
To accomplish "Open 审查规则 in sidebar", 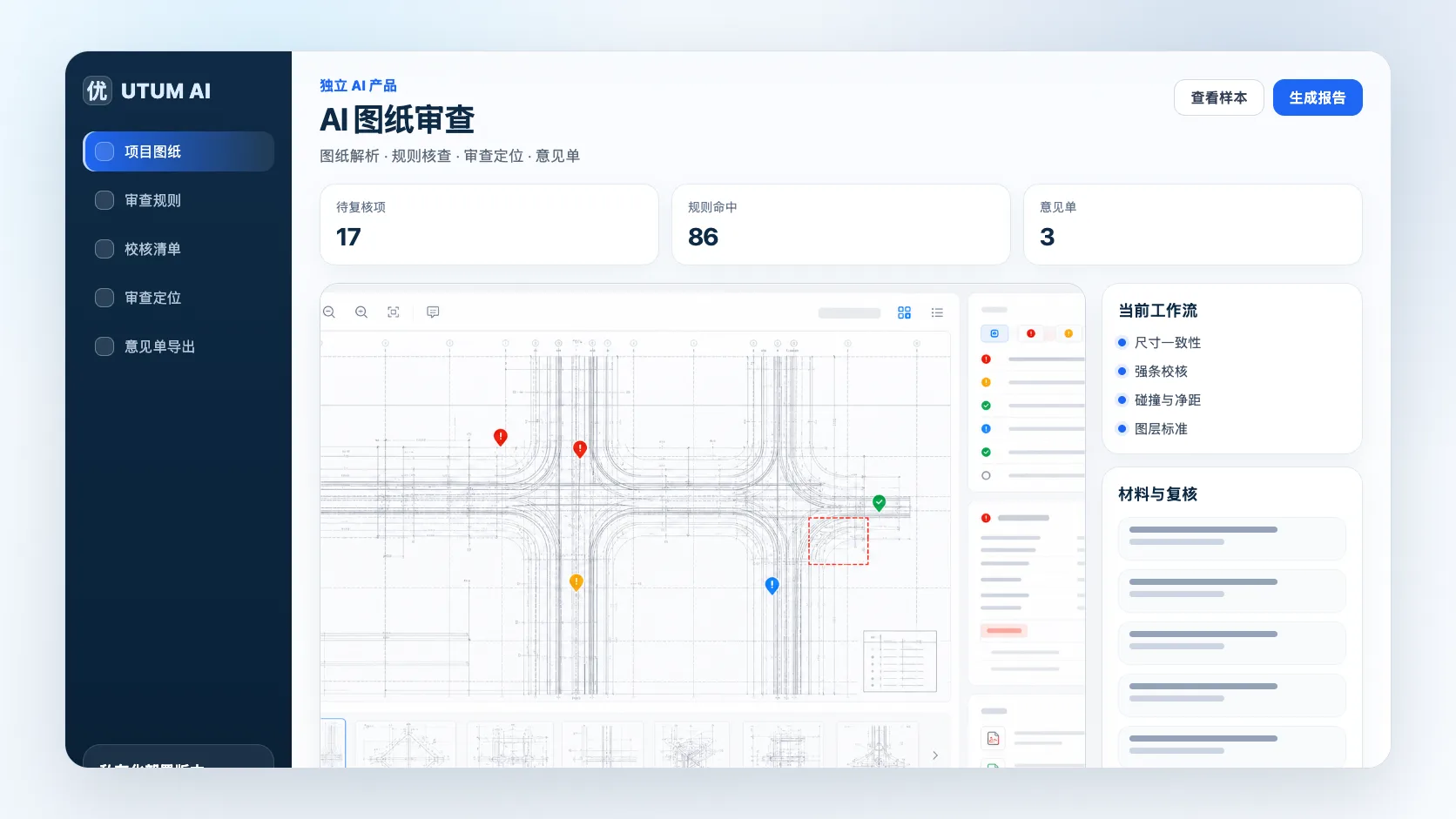I will pos(179,200).
